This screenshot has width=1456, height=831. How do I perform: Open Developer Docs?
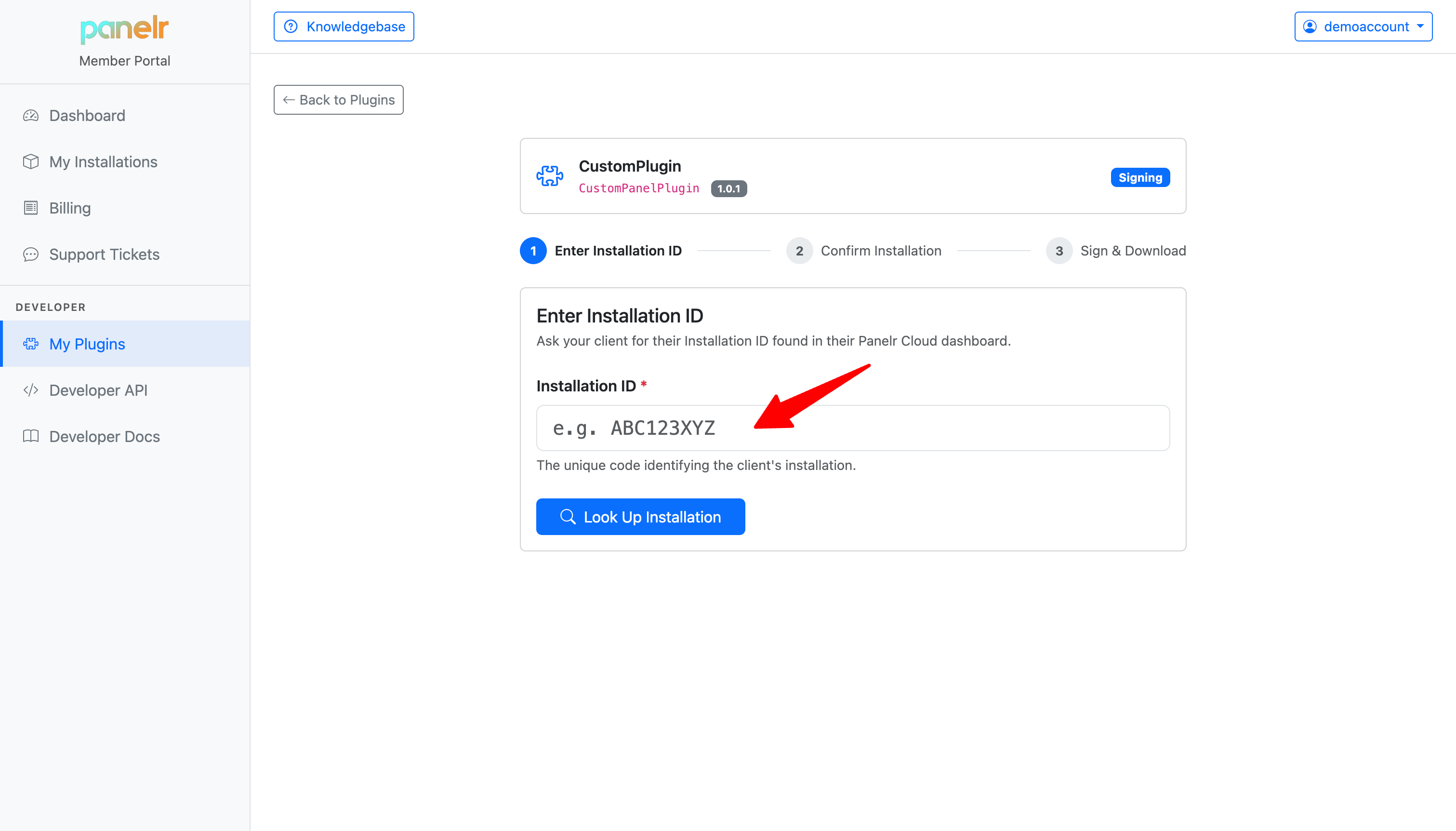click(125, 437)
